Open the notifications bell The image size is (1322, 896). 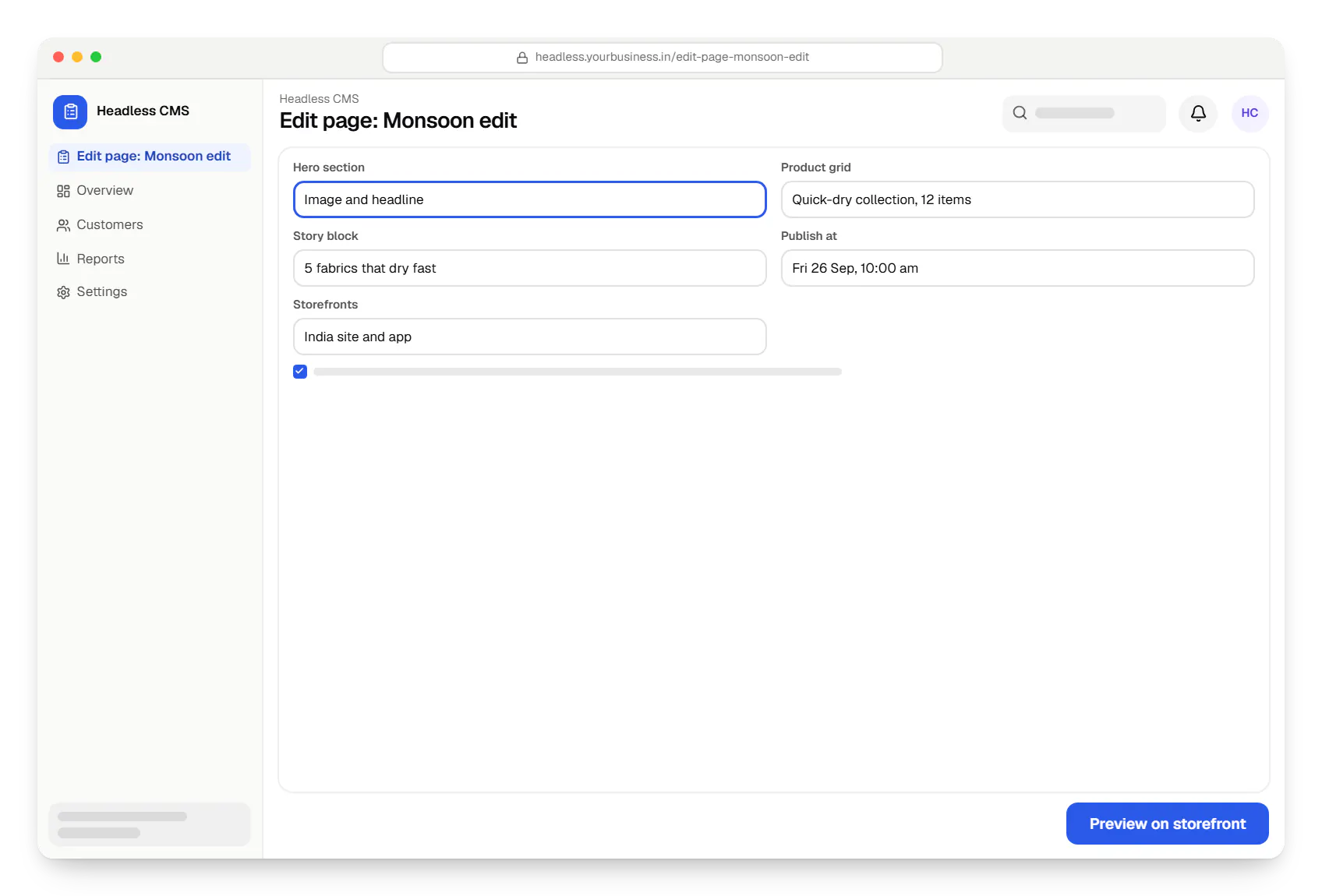tap(1198, 113)
